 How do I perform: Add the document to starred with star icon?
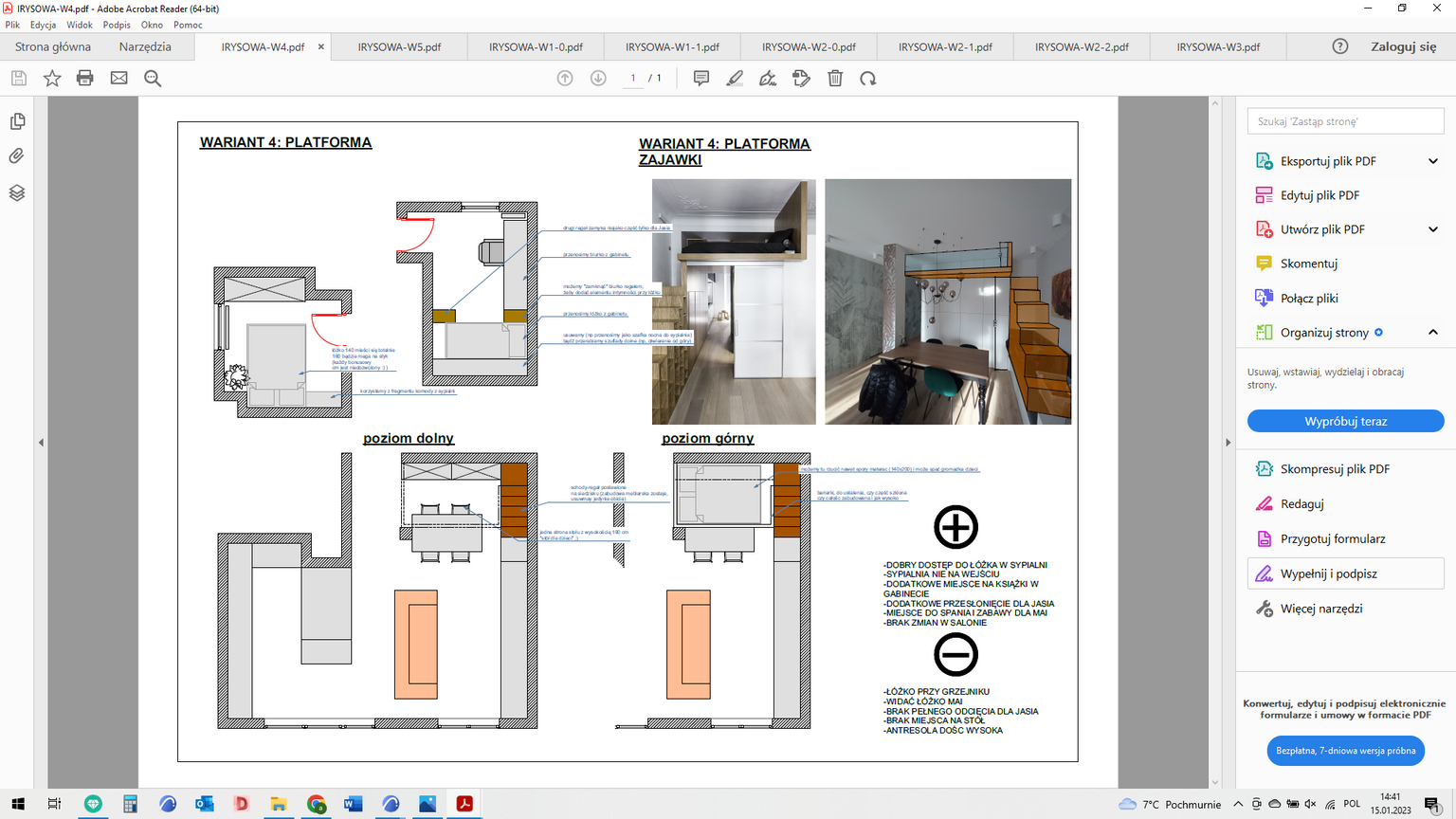(52, 79)
